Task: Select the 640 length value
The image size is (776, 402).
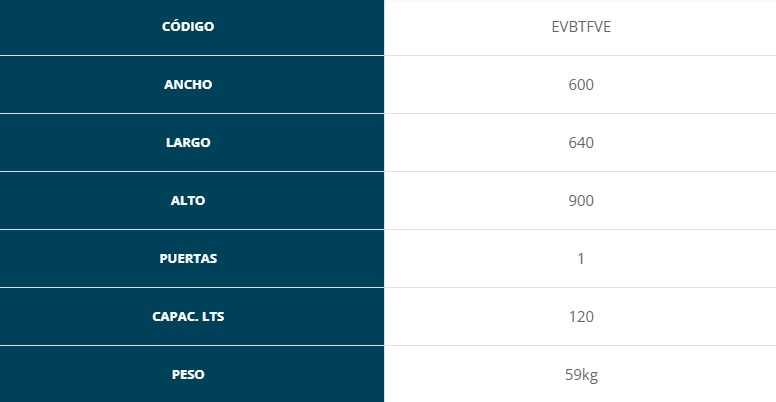Action: point(581,143)
